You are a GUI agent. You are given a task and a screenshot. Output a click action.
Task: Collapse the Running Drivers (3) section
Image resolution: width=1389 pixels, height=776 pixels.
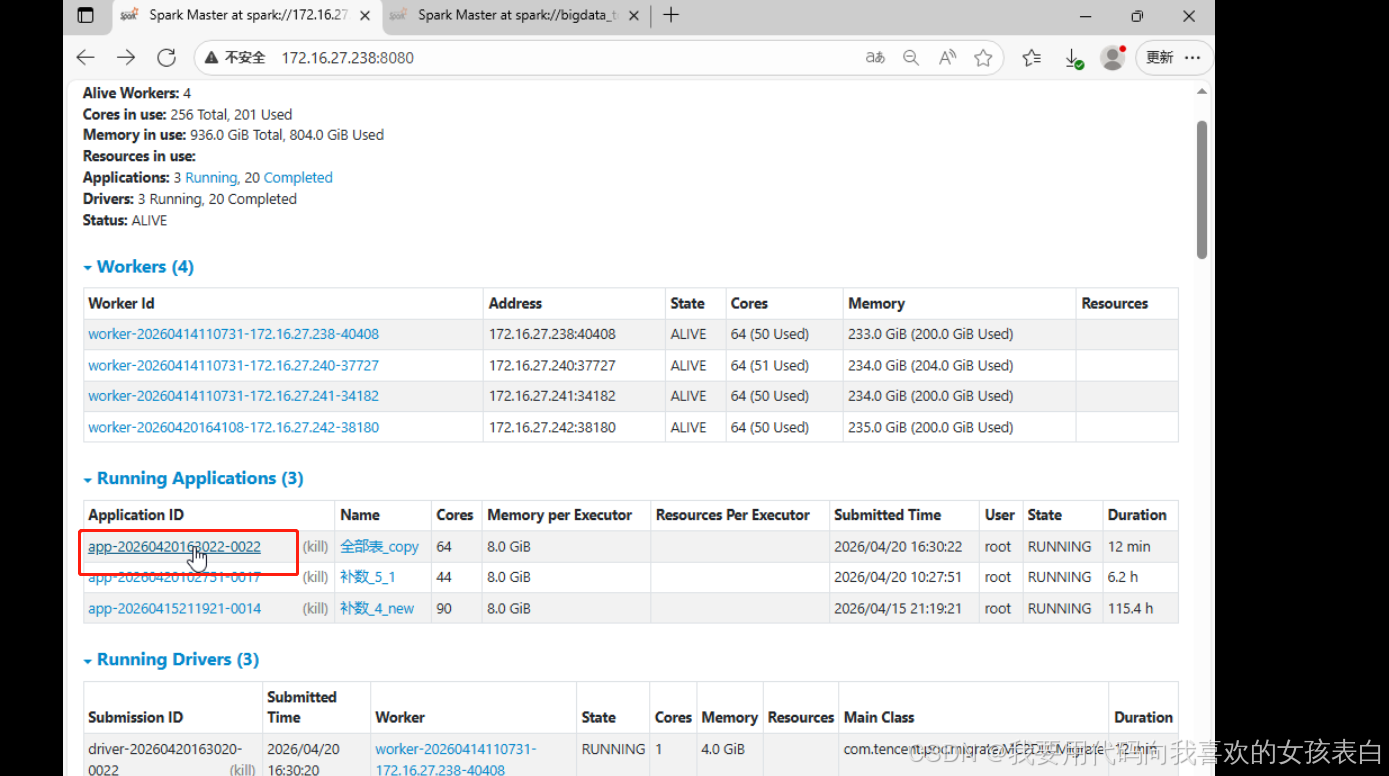click(171, 659)
